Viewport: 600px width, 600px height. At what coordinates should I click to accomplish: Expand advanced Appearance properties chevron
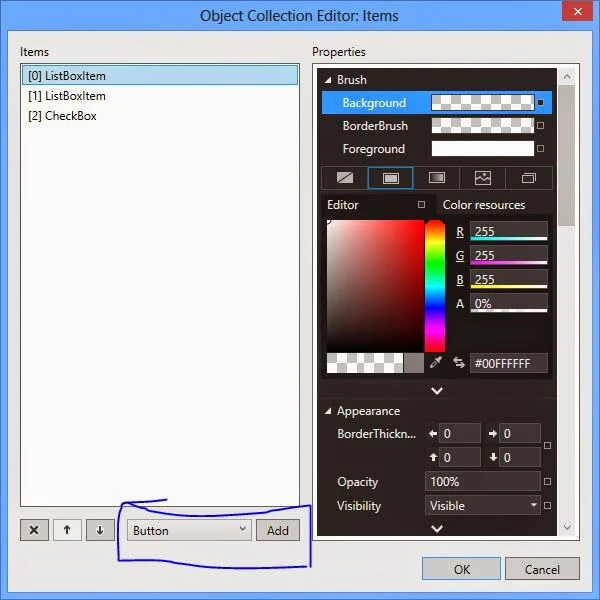click(x=437, y=528)
